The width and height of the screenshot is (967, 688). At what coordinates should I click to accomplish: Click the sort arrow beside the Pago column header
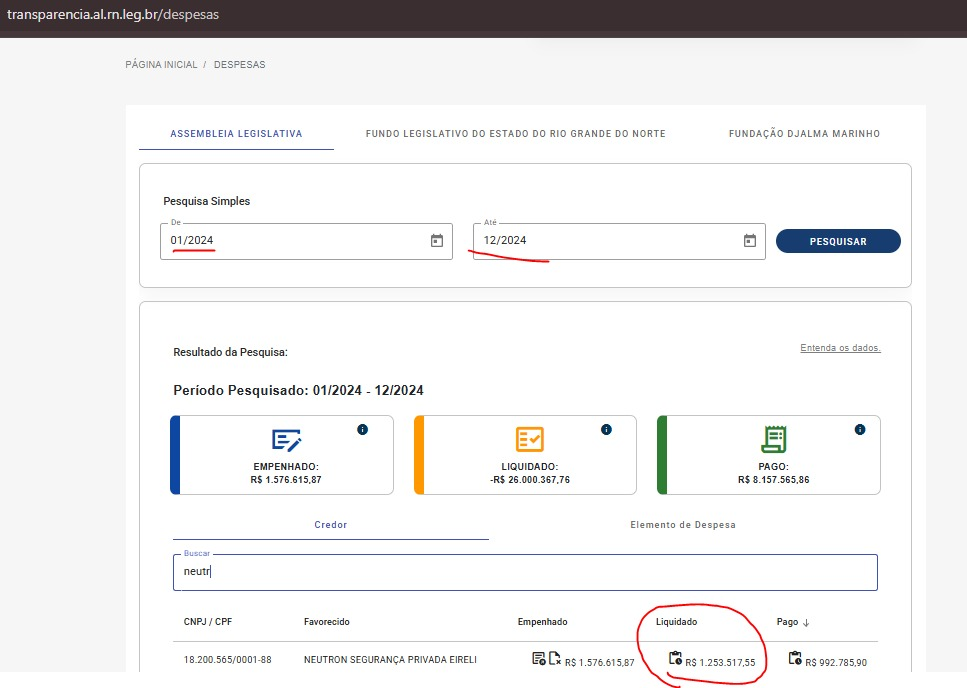(x=806, y=623)
